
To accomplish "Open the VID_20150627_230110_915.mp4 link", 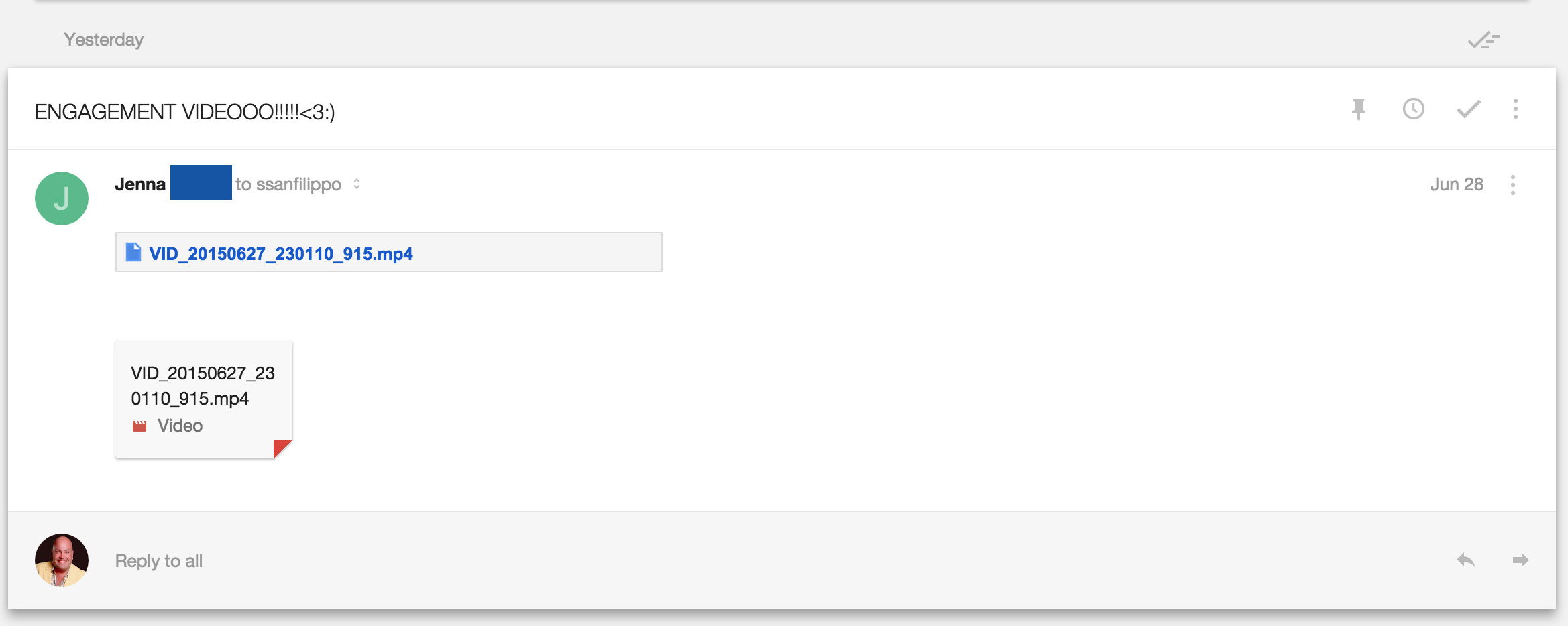I will (x=280, y=253).
